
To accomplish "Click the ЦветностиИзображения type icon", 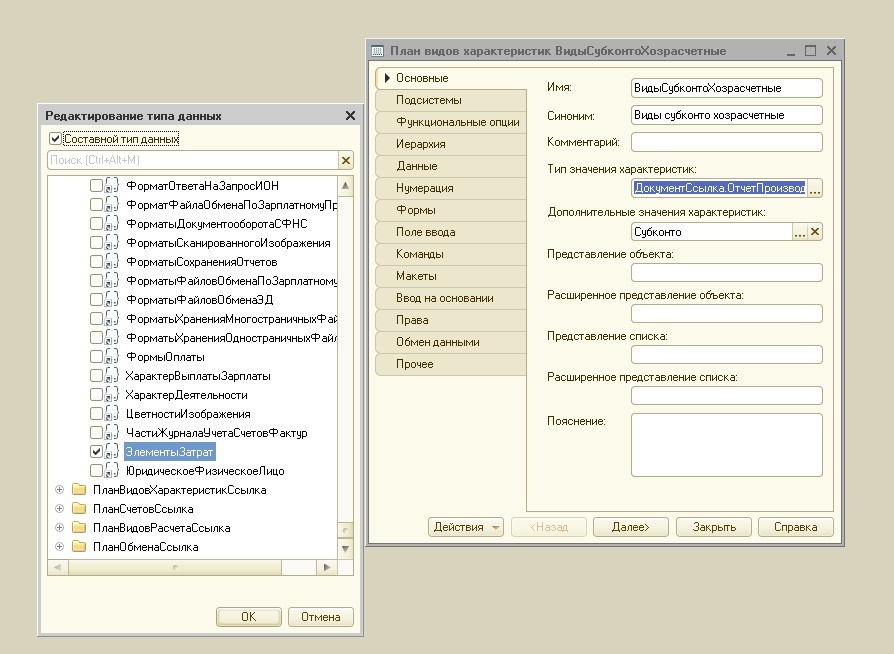I will click(112, 414).
